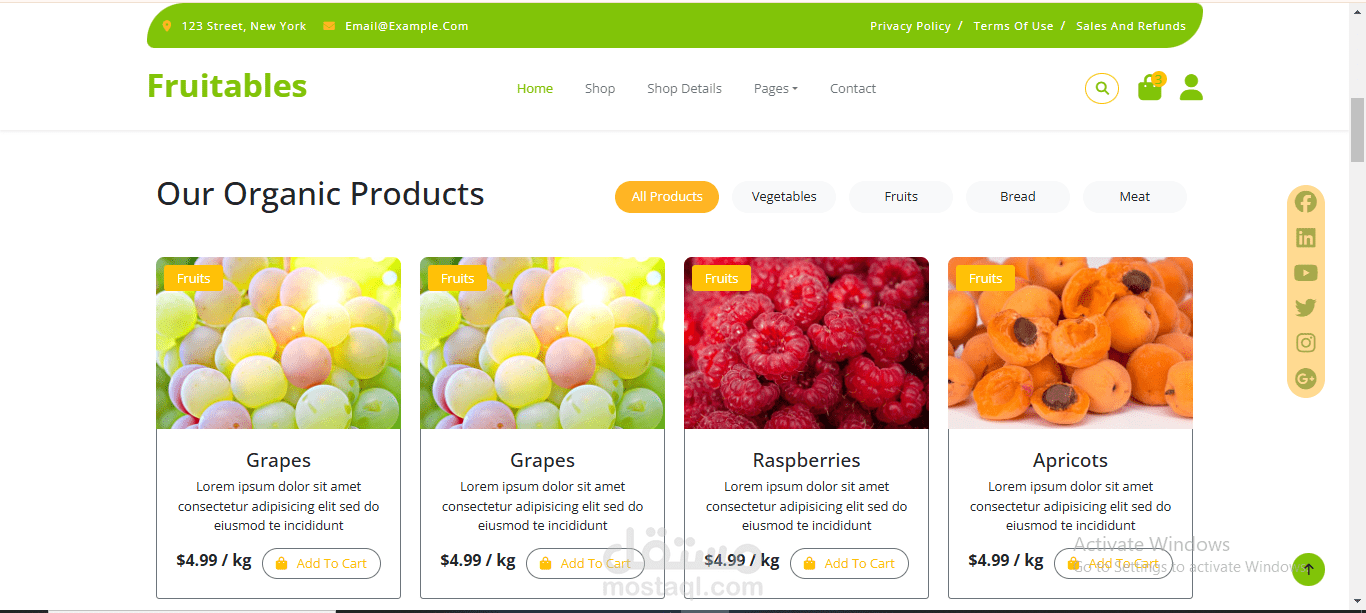Click the page vertical scrollbar thumb
The height and width of the screenshot is (613, 1366).
[x=1357, y=130]
